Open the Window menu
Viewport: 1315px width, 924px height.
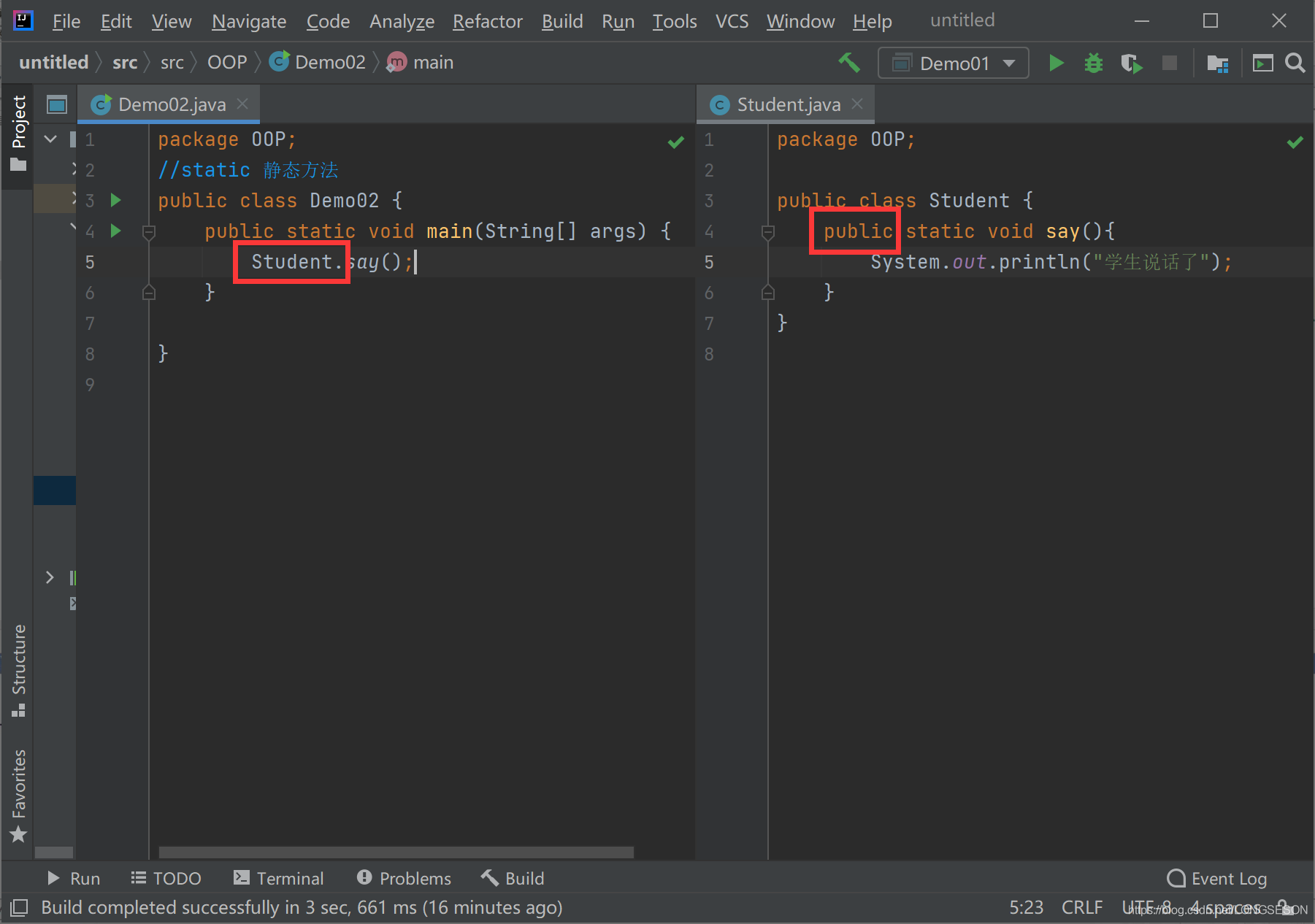(x=800, y=21)
